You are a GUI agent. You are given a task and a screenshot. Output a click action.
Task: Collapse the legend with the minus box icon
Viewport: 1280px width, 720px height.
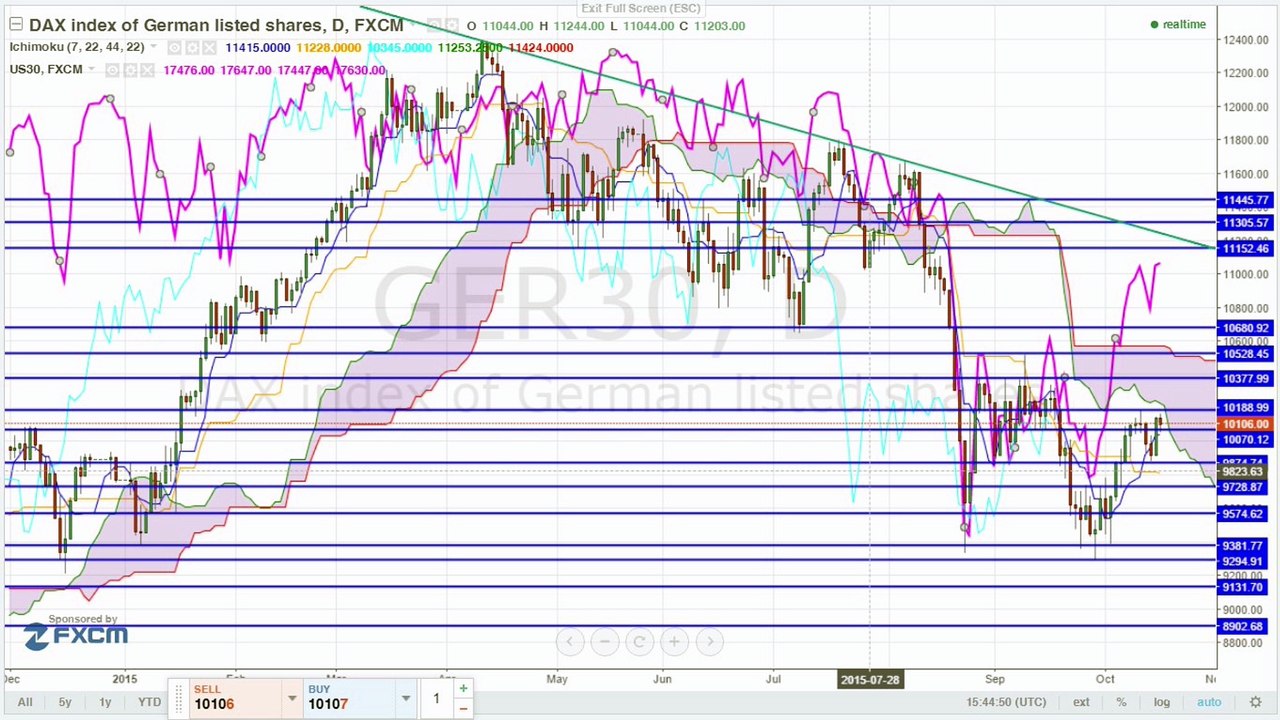15,25
